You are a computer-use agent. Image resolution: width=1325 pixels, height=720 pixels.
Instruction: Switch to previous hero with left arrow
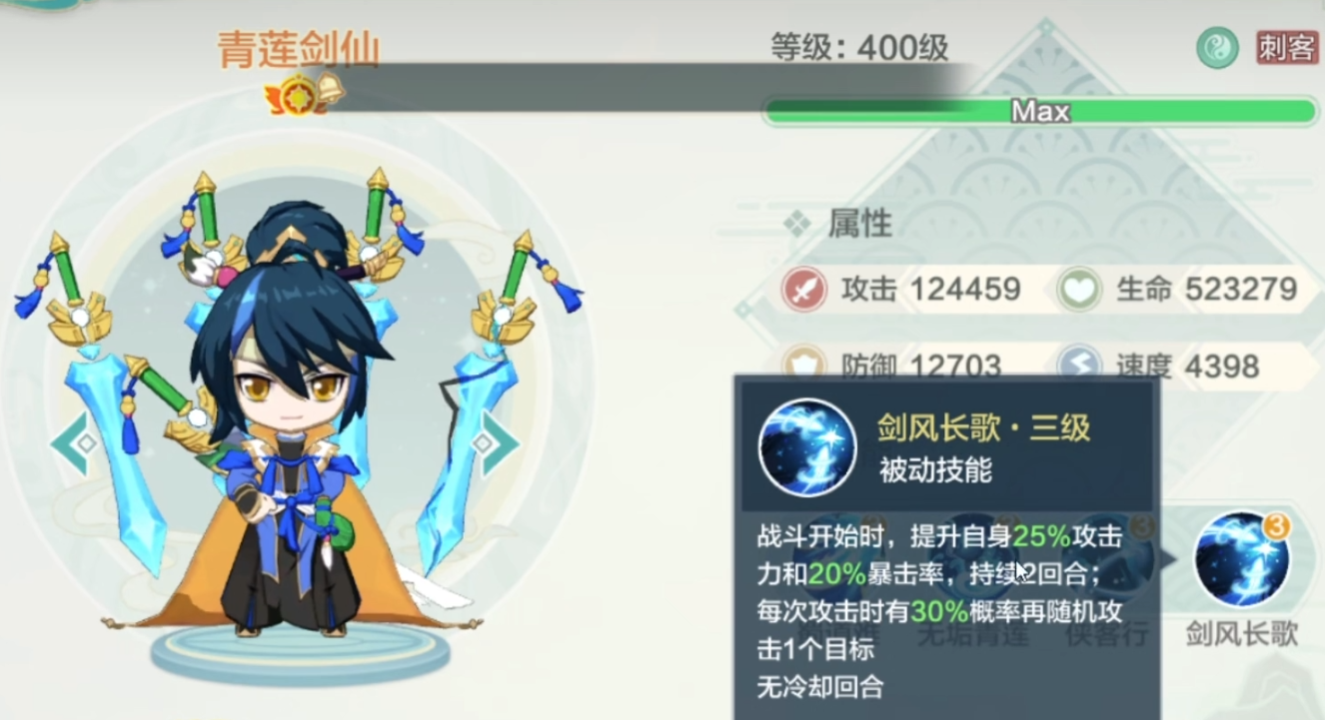pyautogui.click(x=75, y=443)
